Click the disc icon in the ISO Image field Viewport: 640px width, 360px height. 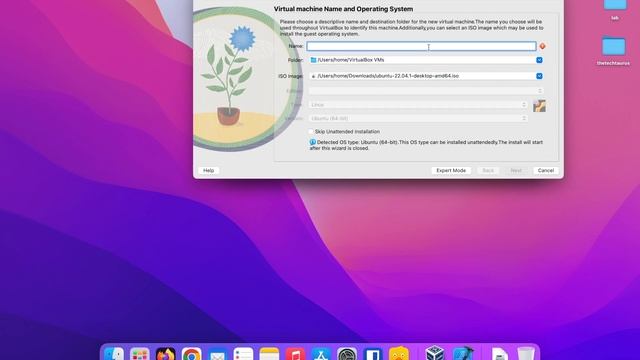click(x=313, y=76)
